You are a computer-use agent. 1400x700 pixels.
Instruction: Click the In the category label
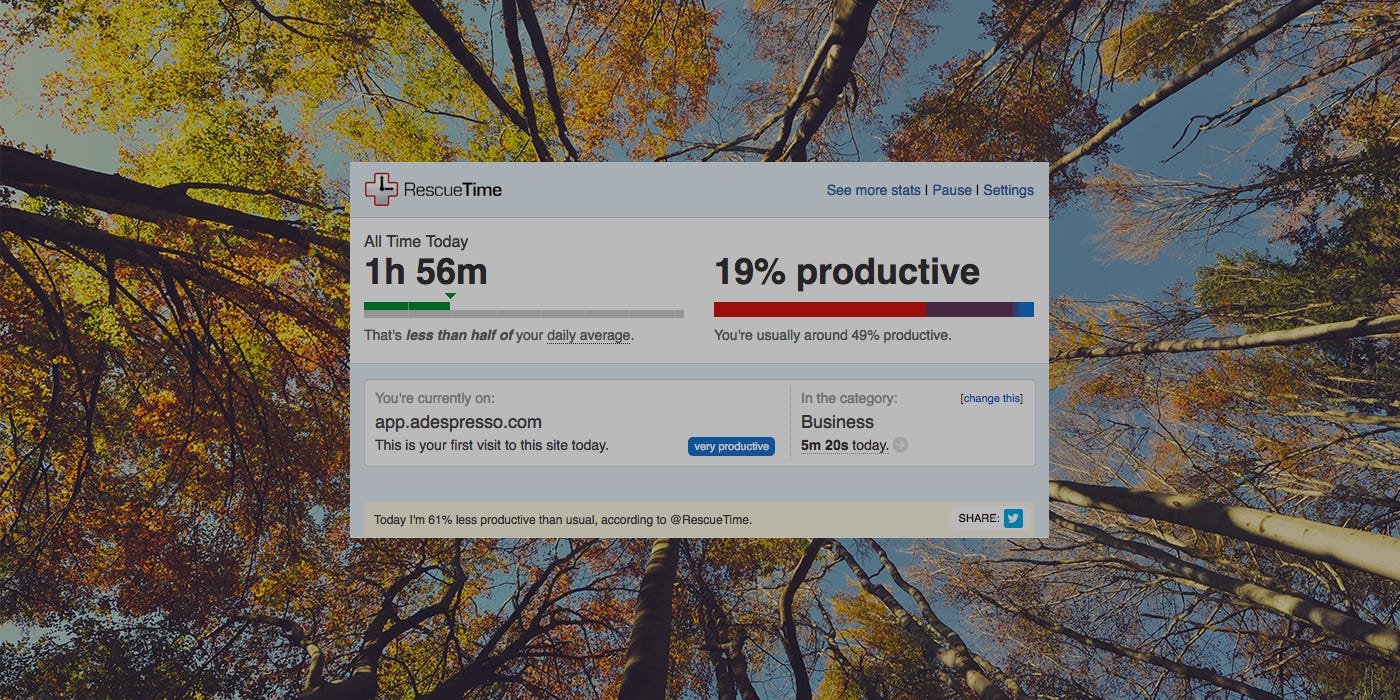tap(849, 398)
